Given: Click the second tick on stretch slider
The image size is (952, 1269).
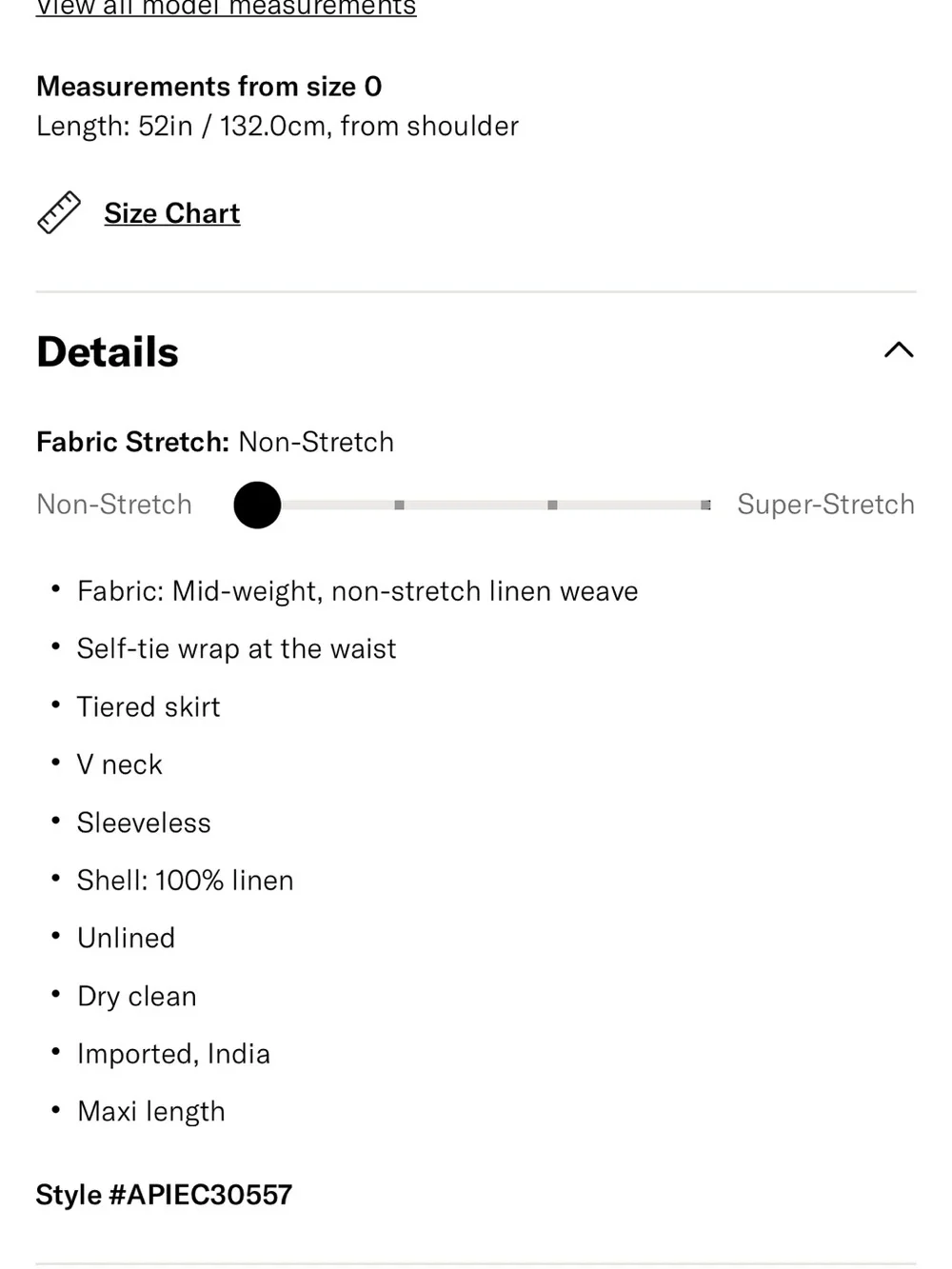Looking at the screenshot, I should [x=399, y=505].
